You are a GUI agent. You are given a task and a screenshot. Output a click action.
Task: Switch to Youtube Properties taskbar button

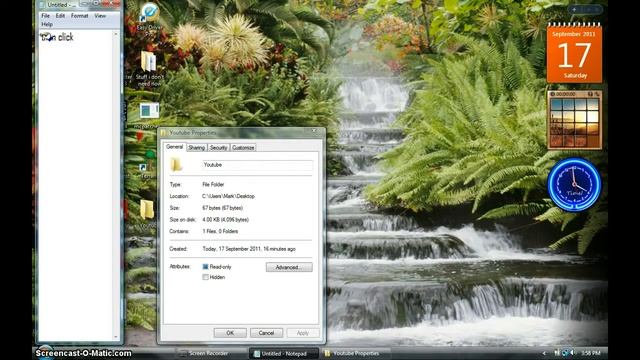(355, 353)
